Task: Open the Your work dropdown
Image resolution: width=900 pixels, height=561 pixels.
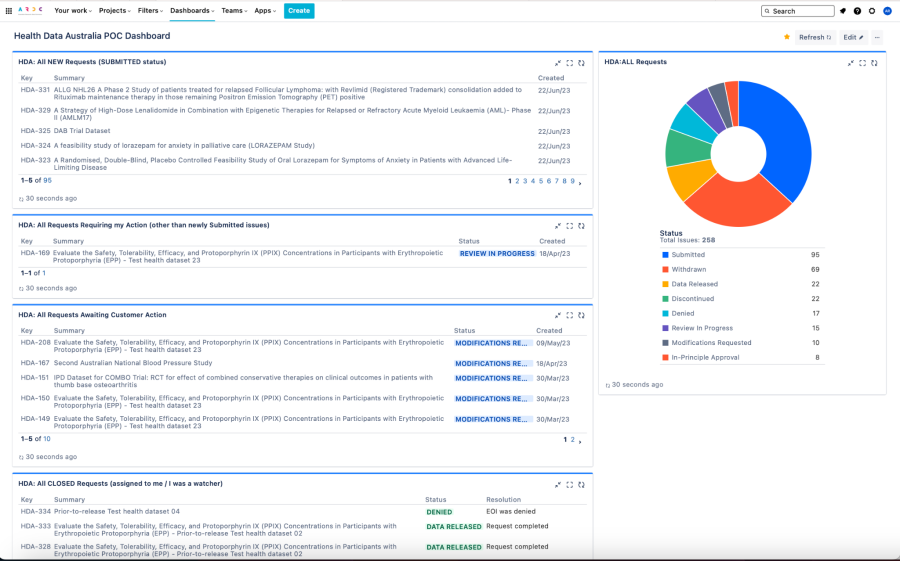Action: click(73, 11)
